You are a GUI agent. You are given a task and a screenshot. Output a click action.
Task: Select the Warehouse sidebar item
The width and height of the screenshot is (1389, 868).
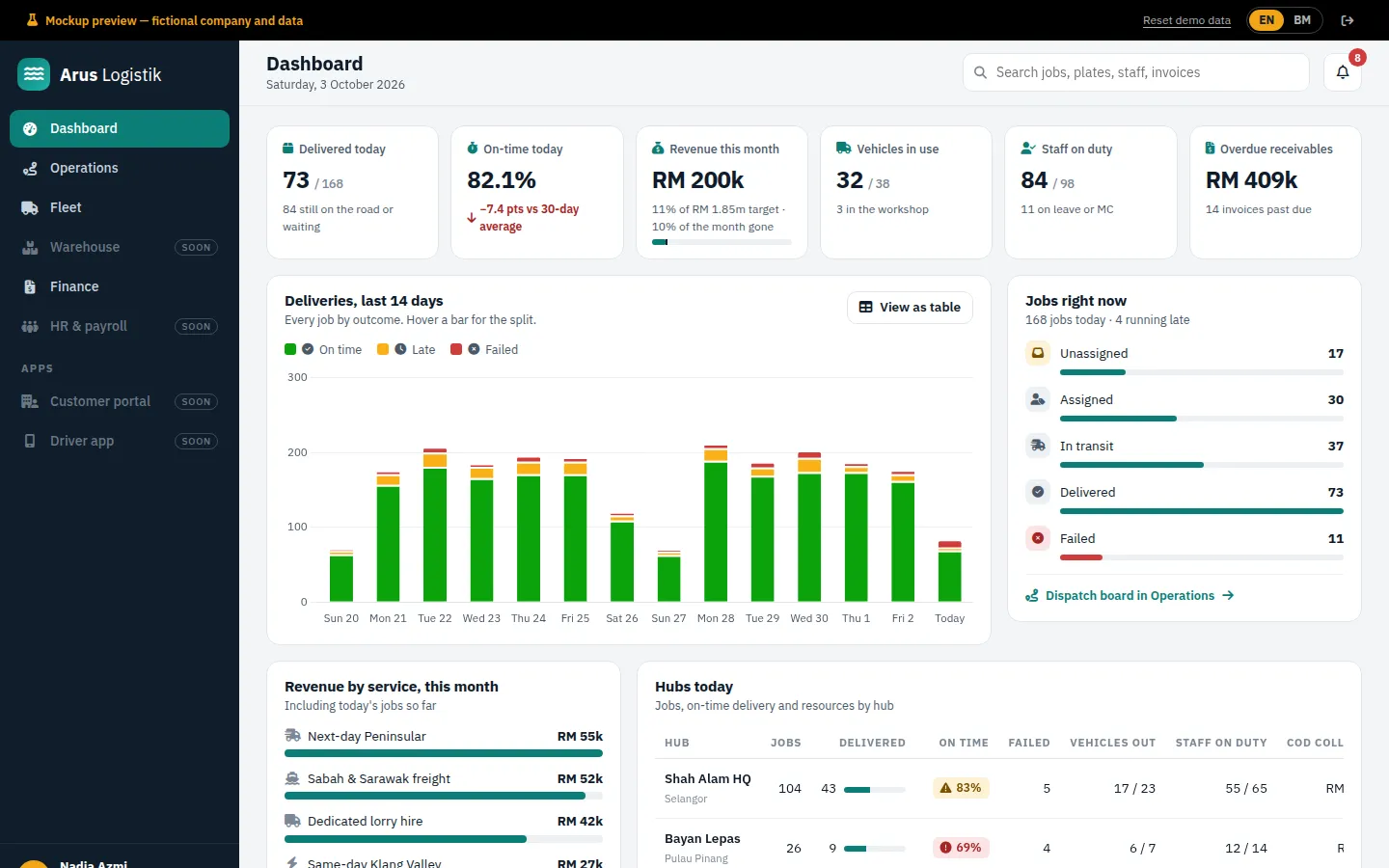[x=120, y=247]
